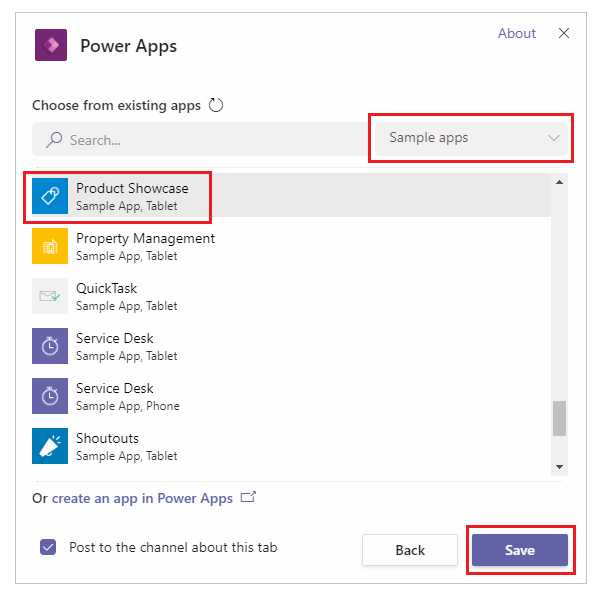
Task: Click the external link icon beside create an app
Action: pyautogui.click(x=248, y=497)
